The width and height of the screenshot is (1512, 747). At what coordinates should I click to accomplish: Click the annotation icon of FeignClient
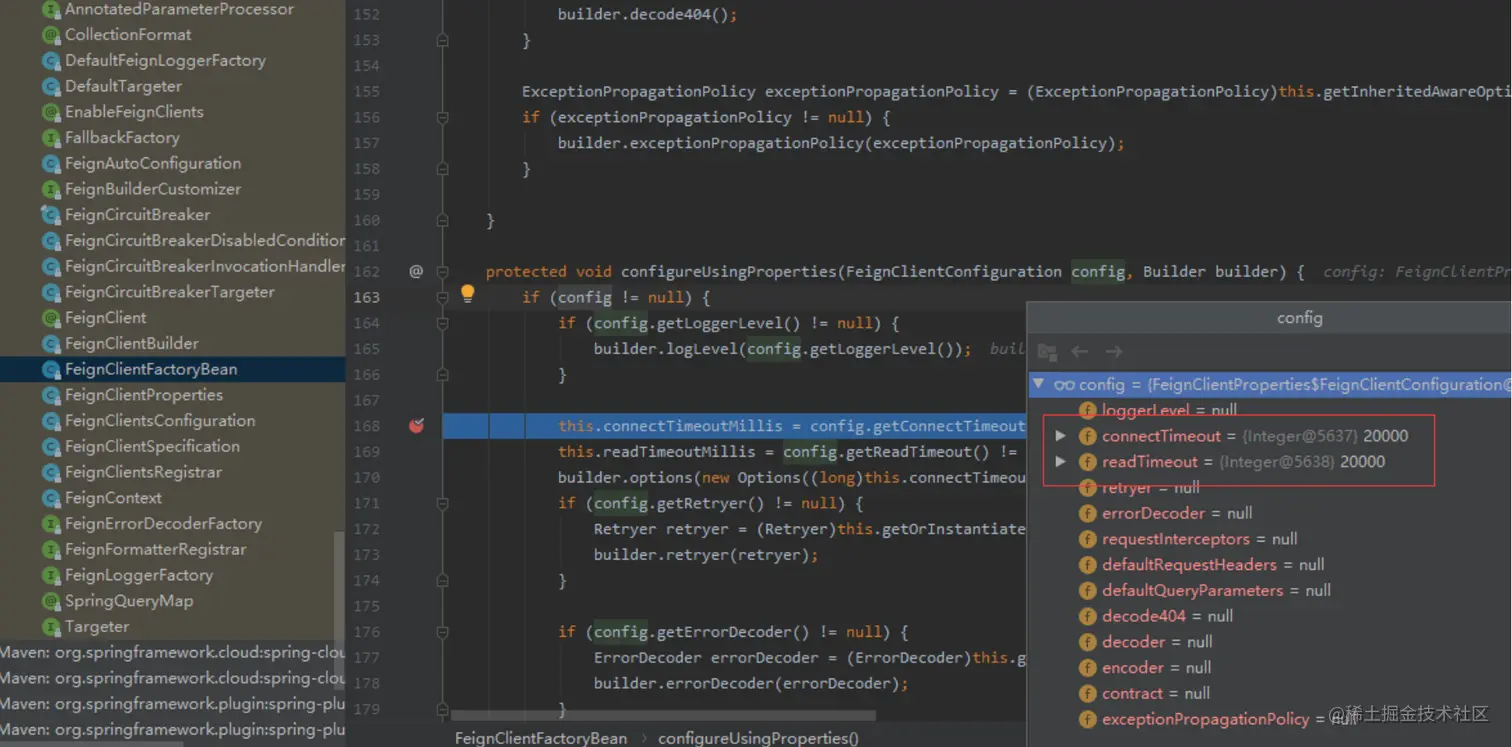51,318
